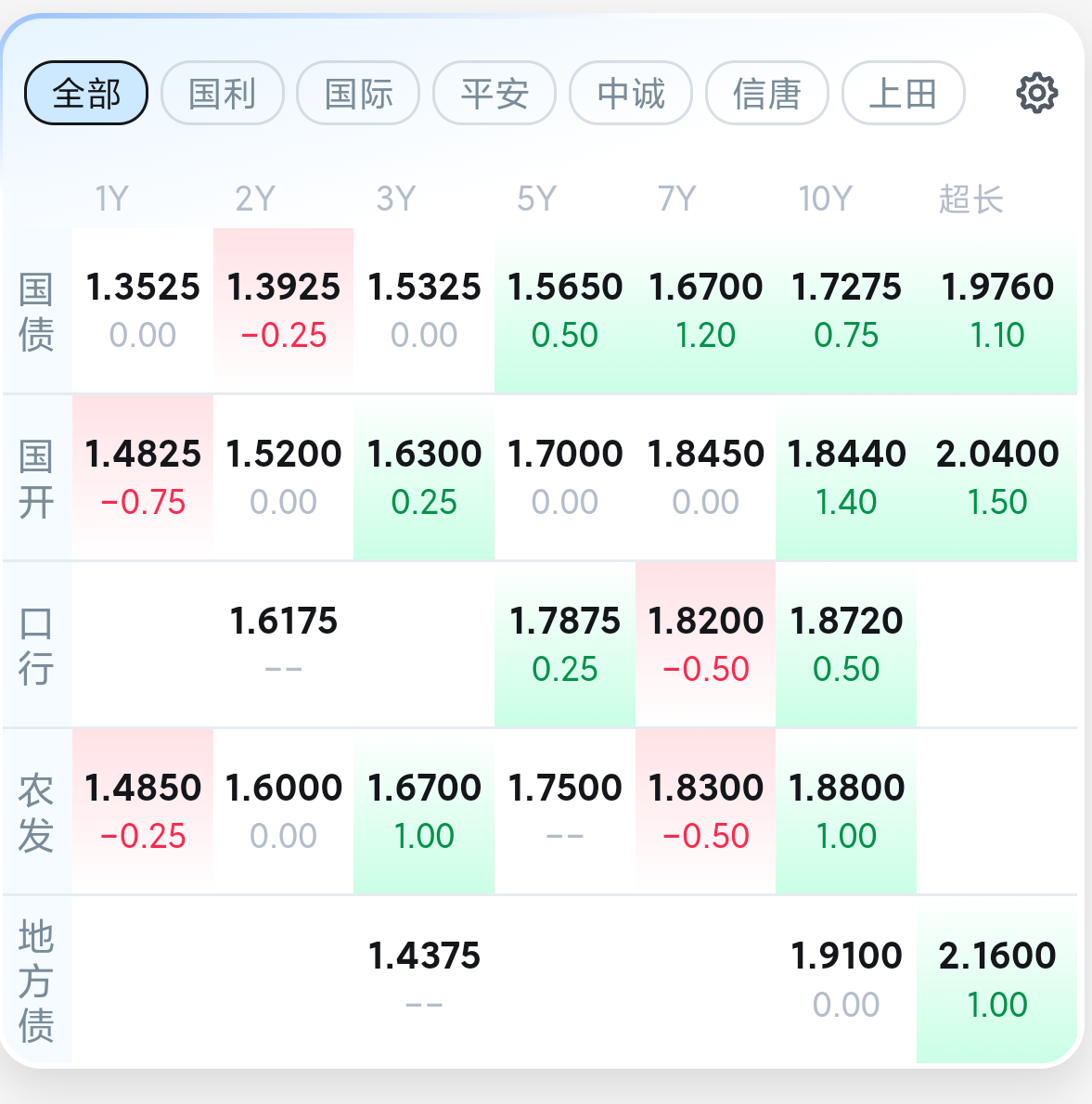Click 地方债 超长 yield 2.1600
The width and height of the screenshot is (1092, 1104).
[997, 980]
